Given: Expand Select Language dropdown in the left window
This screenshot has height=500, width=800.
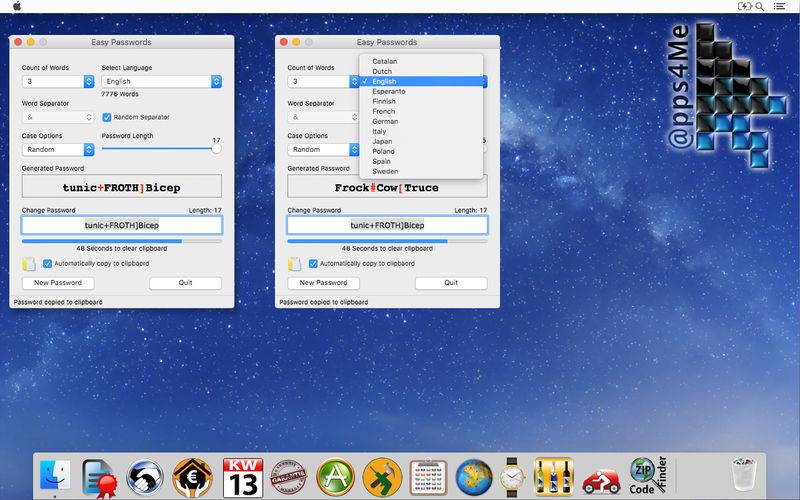Looking at the screenshot, I should (x=161, y=82).
